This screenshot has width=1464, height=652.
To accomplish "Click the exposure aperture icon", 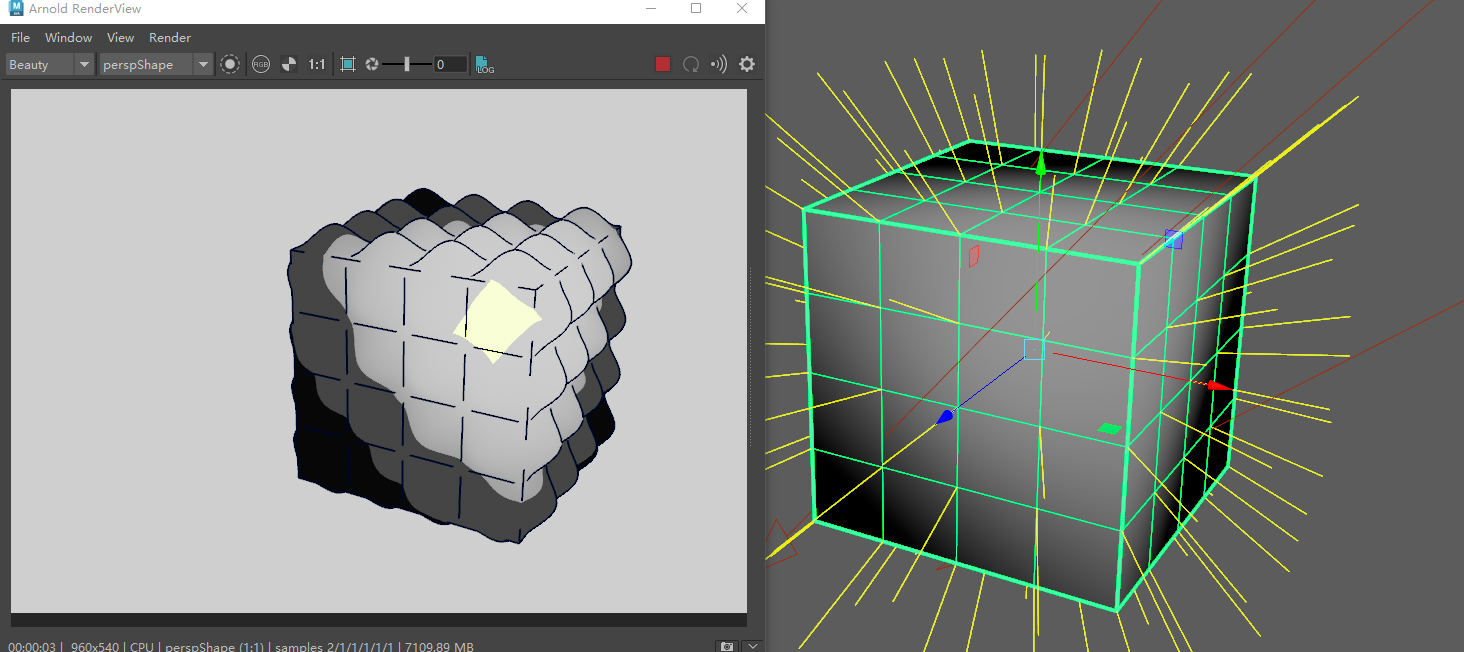I will [372, 64].
